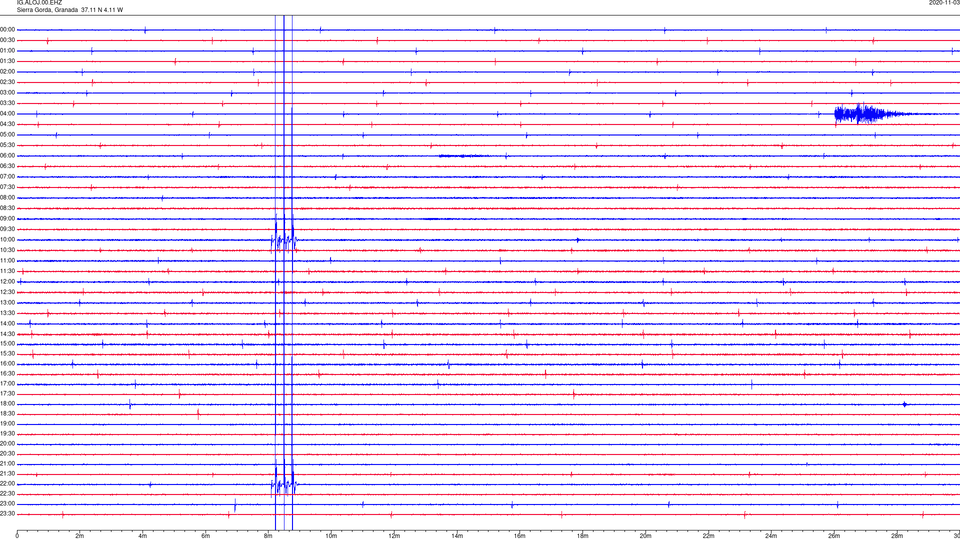960x540 pixels.
Task: Click the 16m tick label on time axis
Action: [x=520, y=536]
